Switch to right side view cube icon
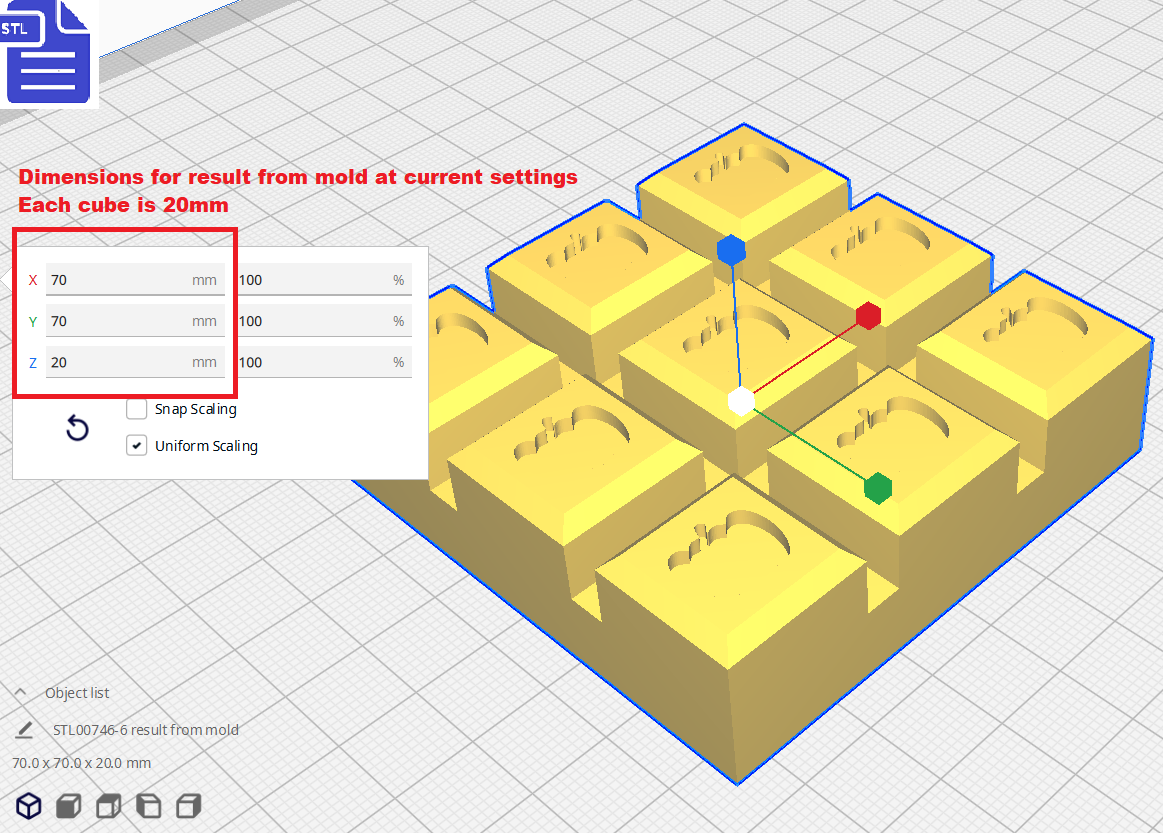 [189, 806]
